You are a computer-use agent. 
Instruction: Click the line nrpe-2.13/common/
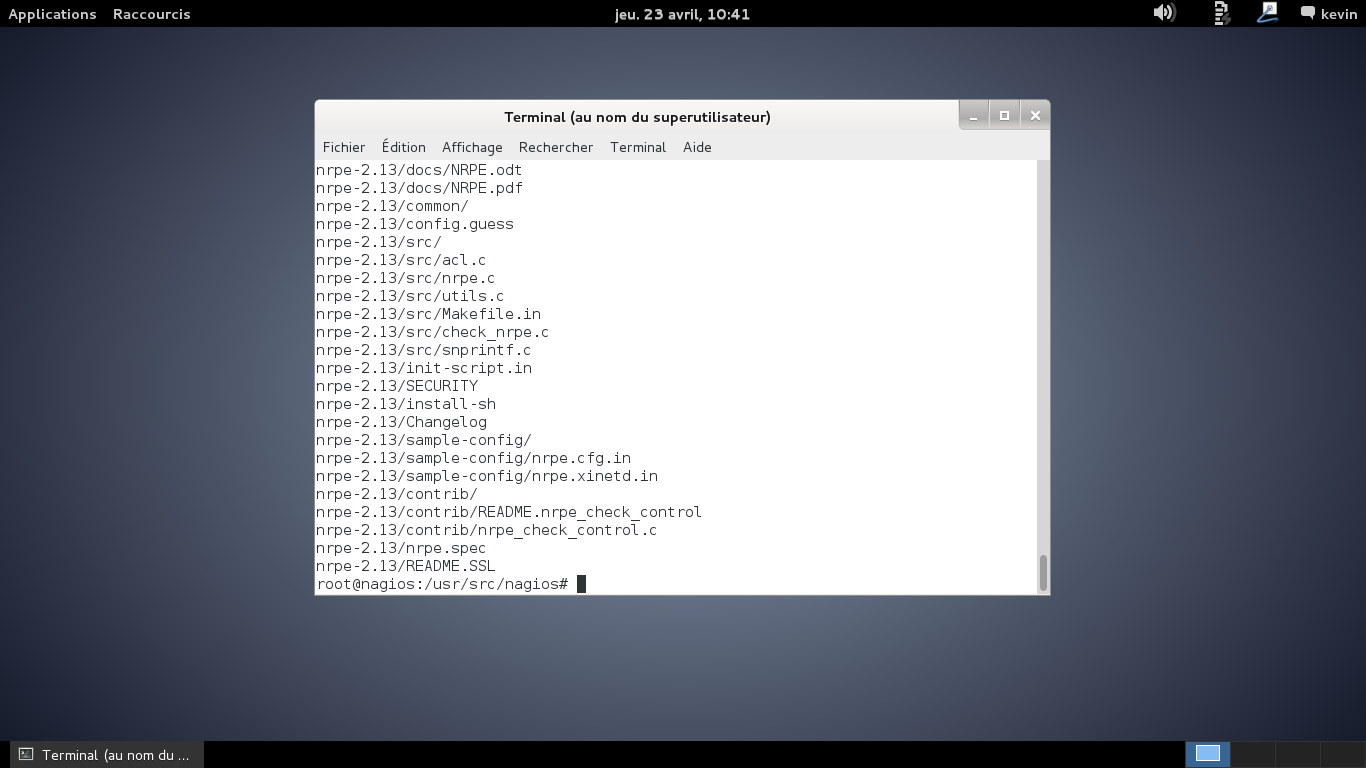click(392, 206)
